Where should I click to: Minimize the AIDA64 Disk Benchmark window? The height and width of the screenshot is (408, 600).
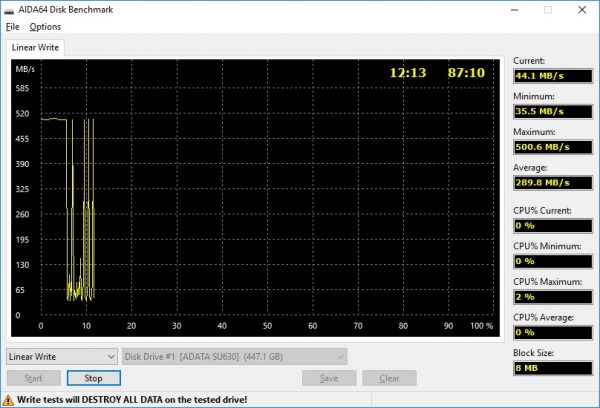pos(515,10)
